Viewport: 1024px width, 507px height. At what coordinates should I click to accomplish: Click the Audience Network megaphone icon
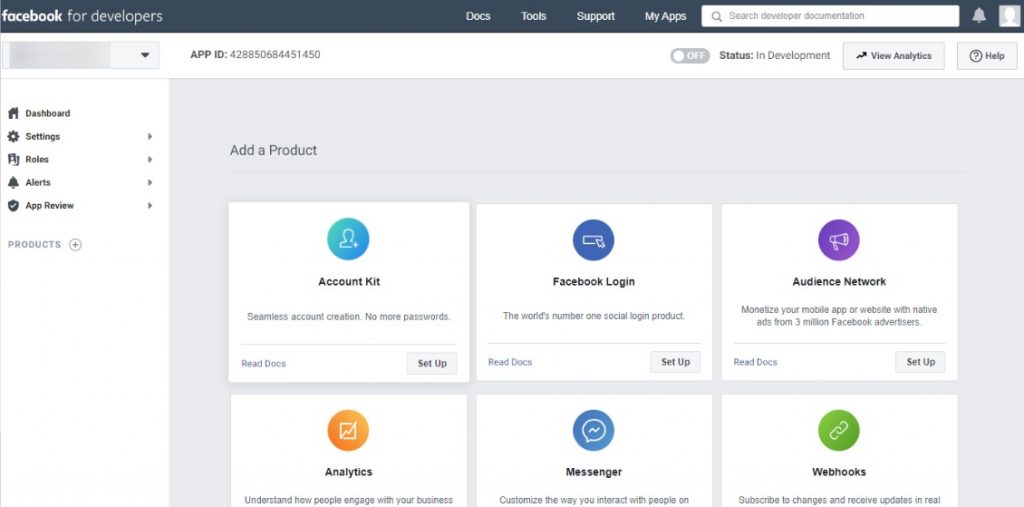click(x=839, y=240)
